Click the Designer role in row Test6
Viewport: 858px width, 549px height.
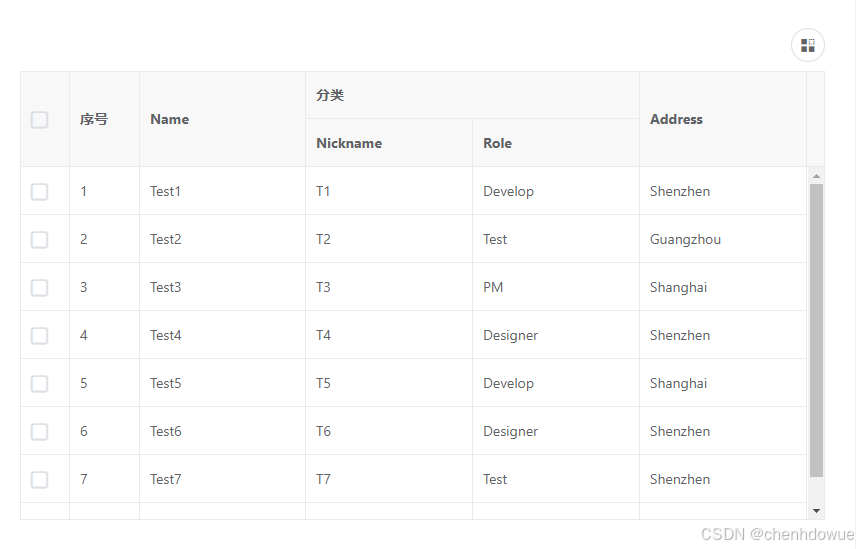(555, 431)
